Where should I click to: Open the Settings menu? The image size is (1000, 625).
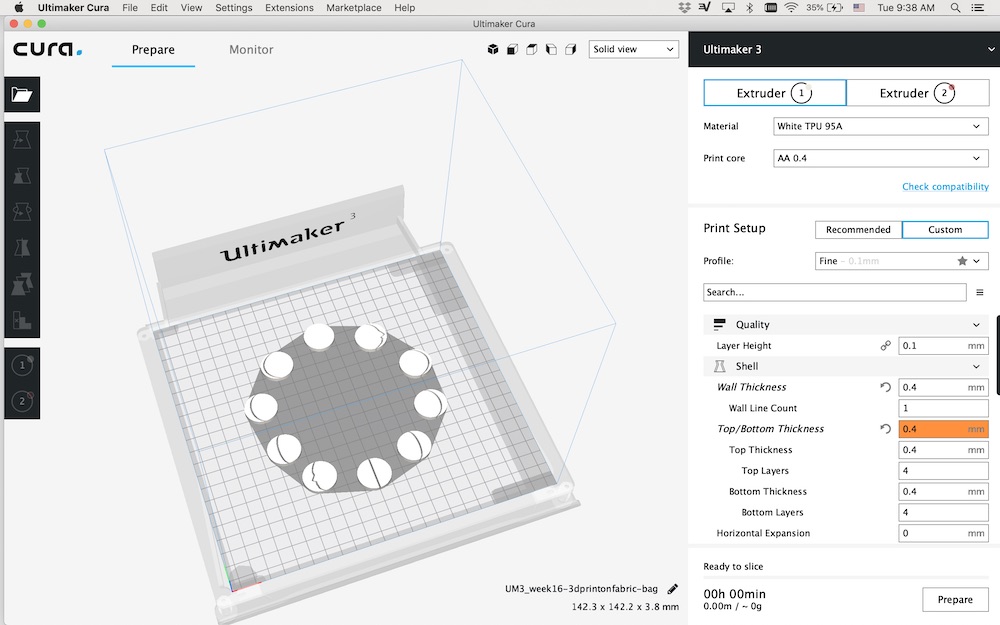(233, 8)
